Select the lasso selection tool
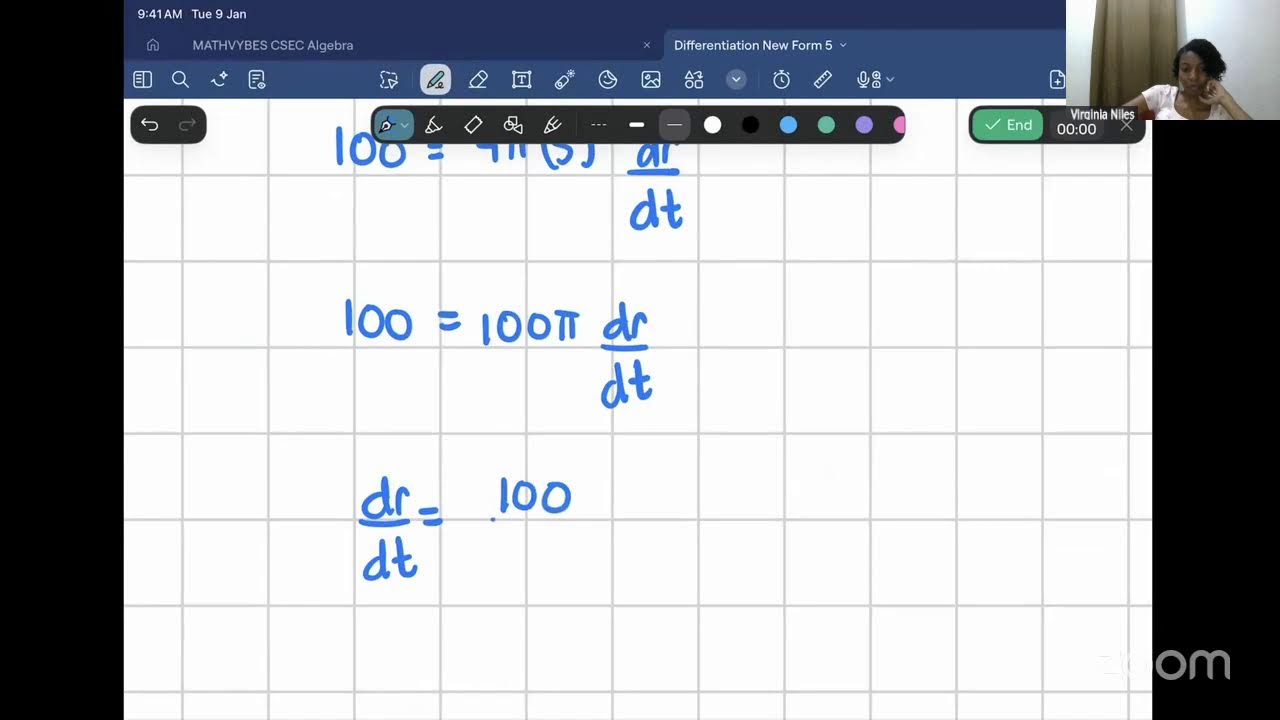The image size is (1280, 720). coord(389,80)
